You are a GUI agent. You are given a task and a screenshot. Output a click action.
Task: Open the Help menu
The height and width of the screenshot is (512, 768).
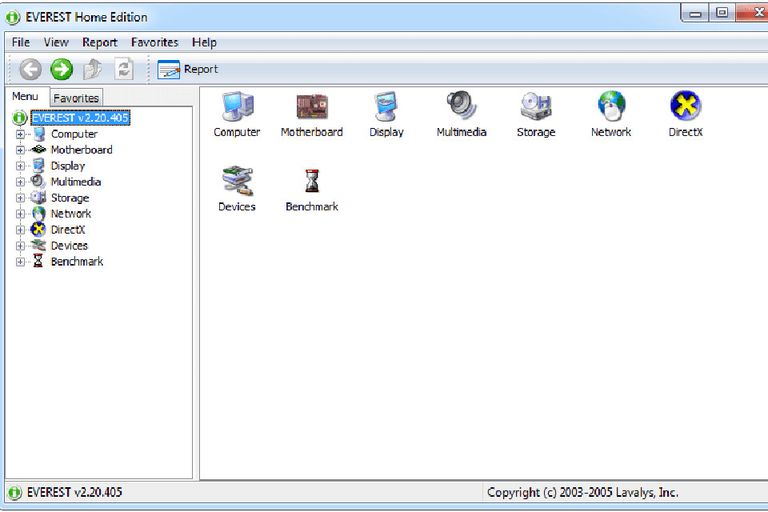(204, 43)
